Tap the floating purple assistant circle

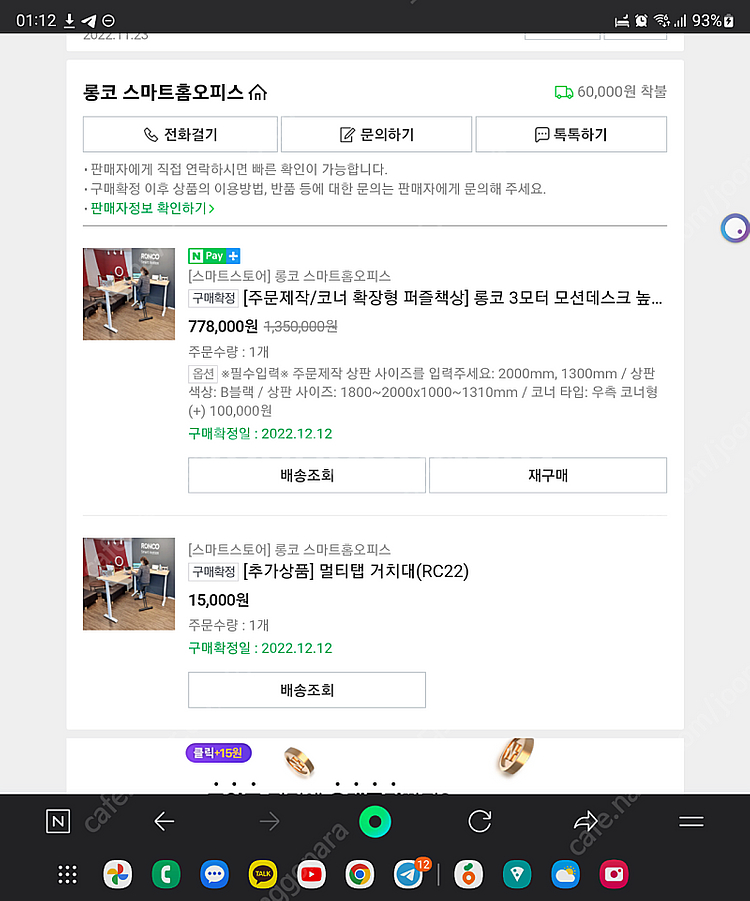point(735,229)
